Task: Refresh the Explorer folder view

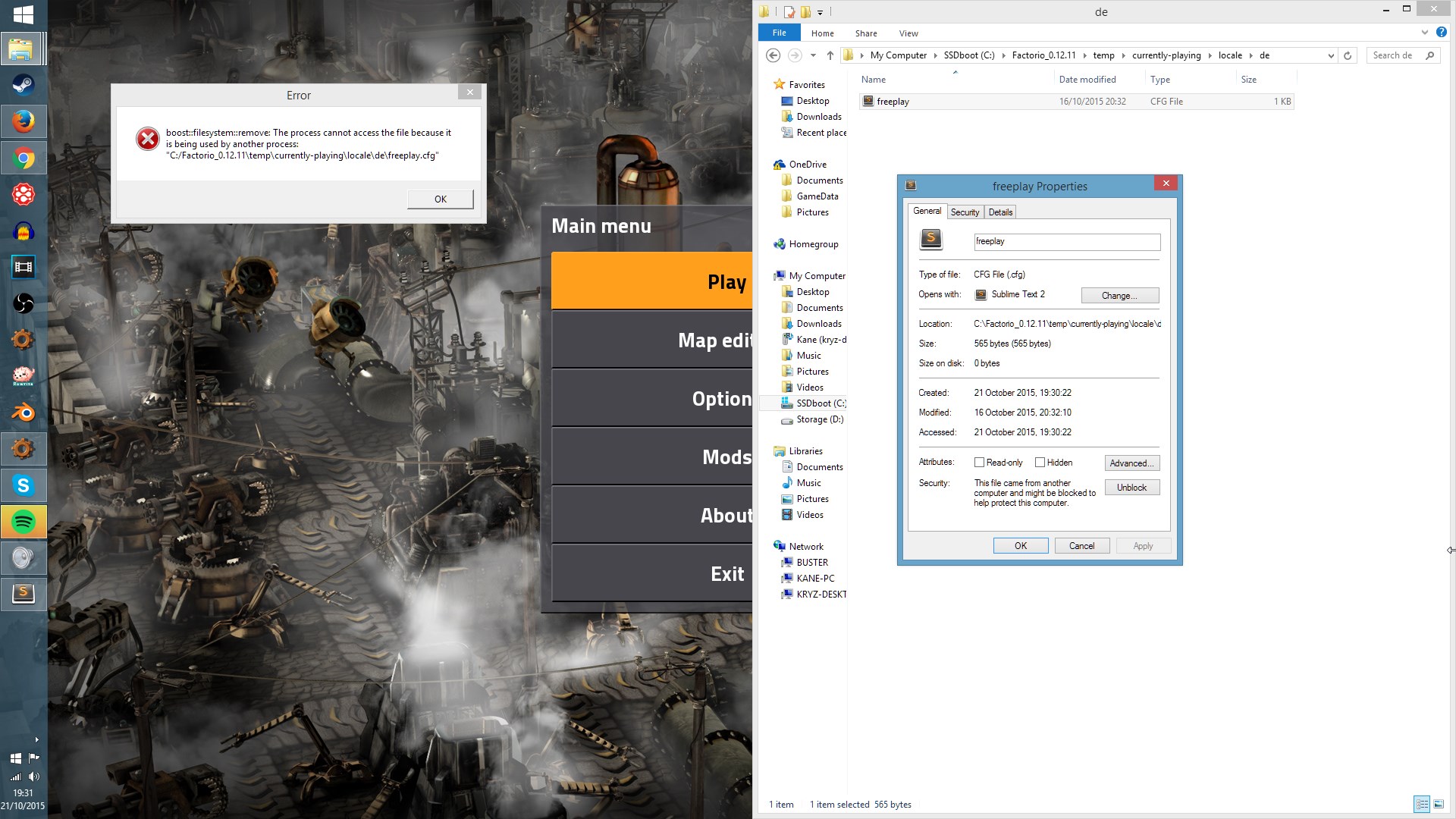Action: click(1348, 55)
